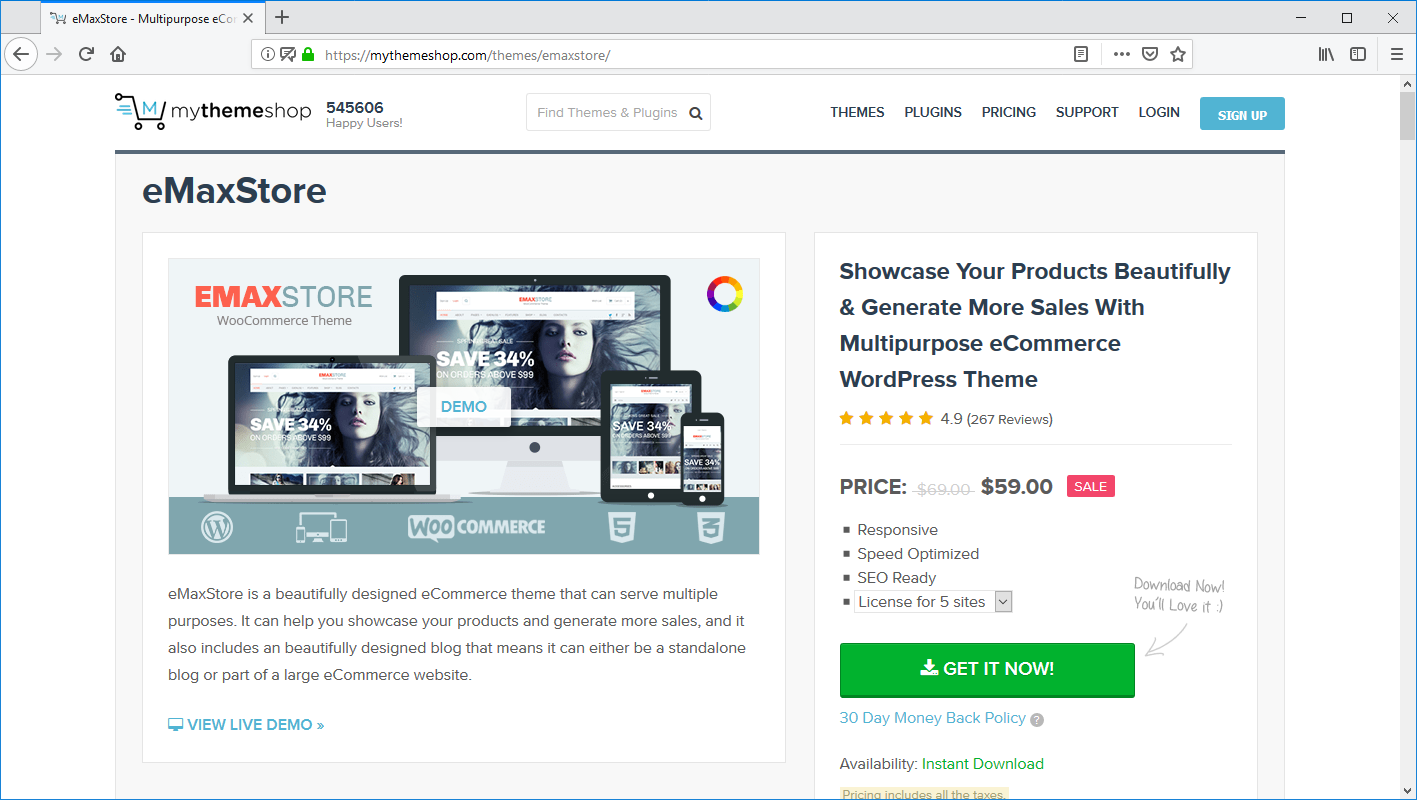Open a new browser tab with plus button
This screenshot has width=1417, height=800.
282,17
